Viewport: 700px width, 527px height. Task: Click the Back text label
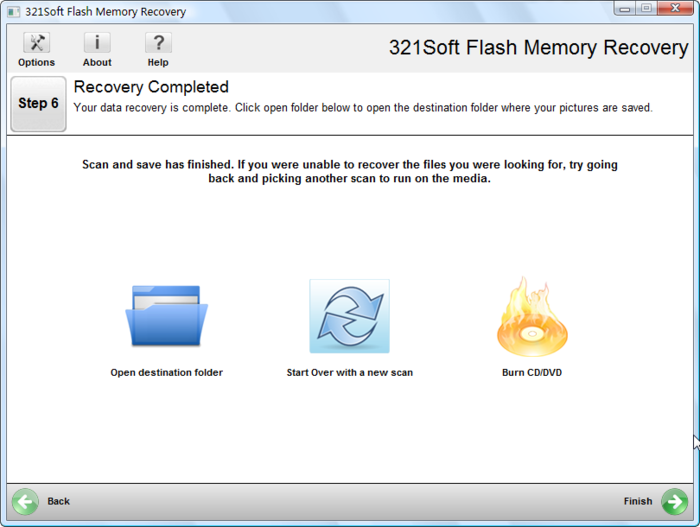click(58, 502)
